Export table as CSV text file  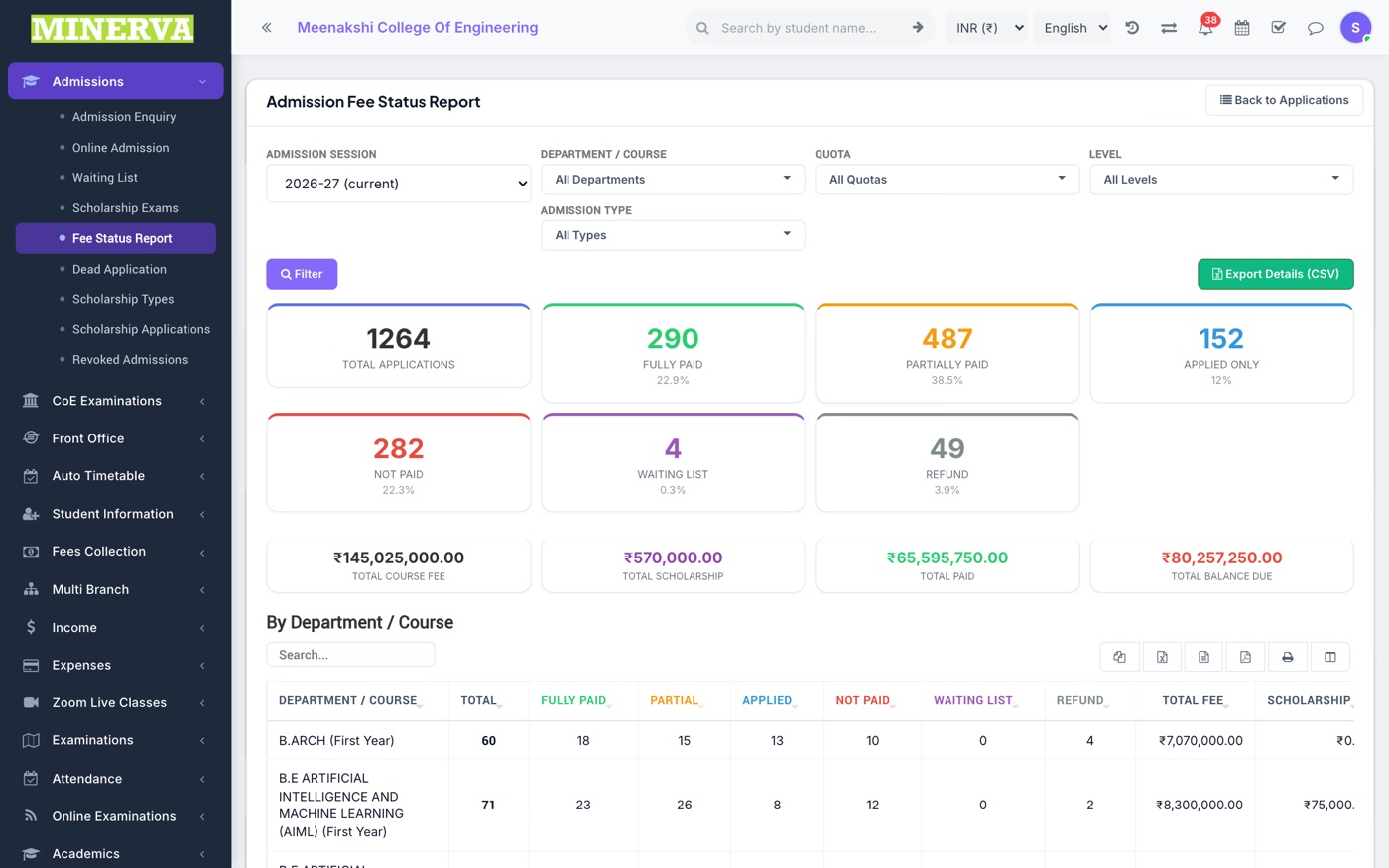[1203, 657]
